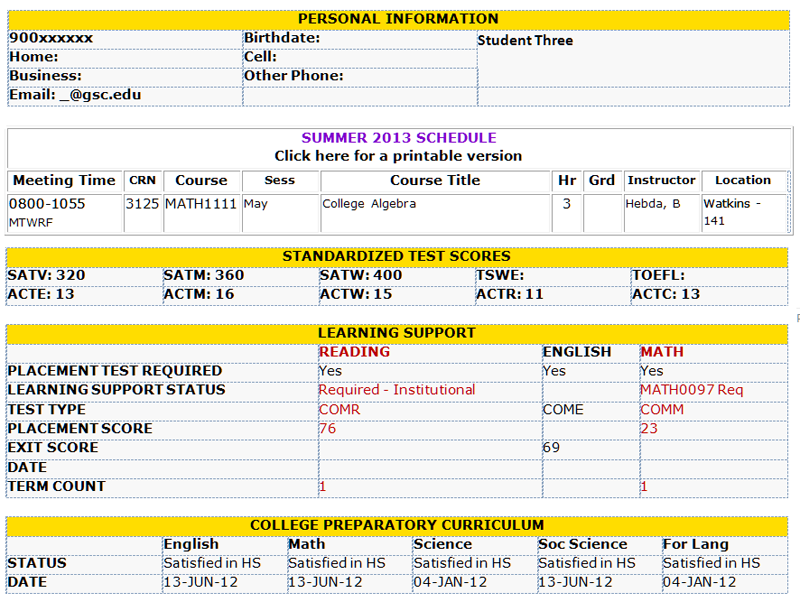The height and width of the screenshot is (602, 800).
Task: Click the LEARNING SUPPORT section header
Action: (x=399, y=333)
